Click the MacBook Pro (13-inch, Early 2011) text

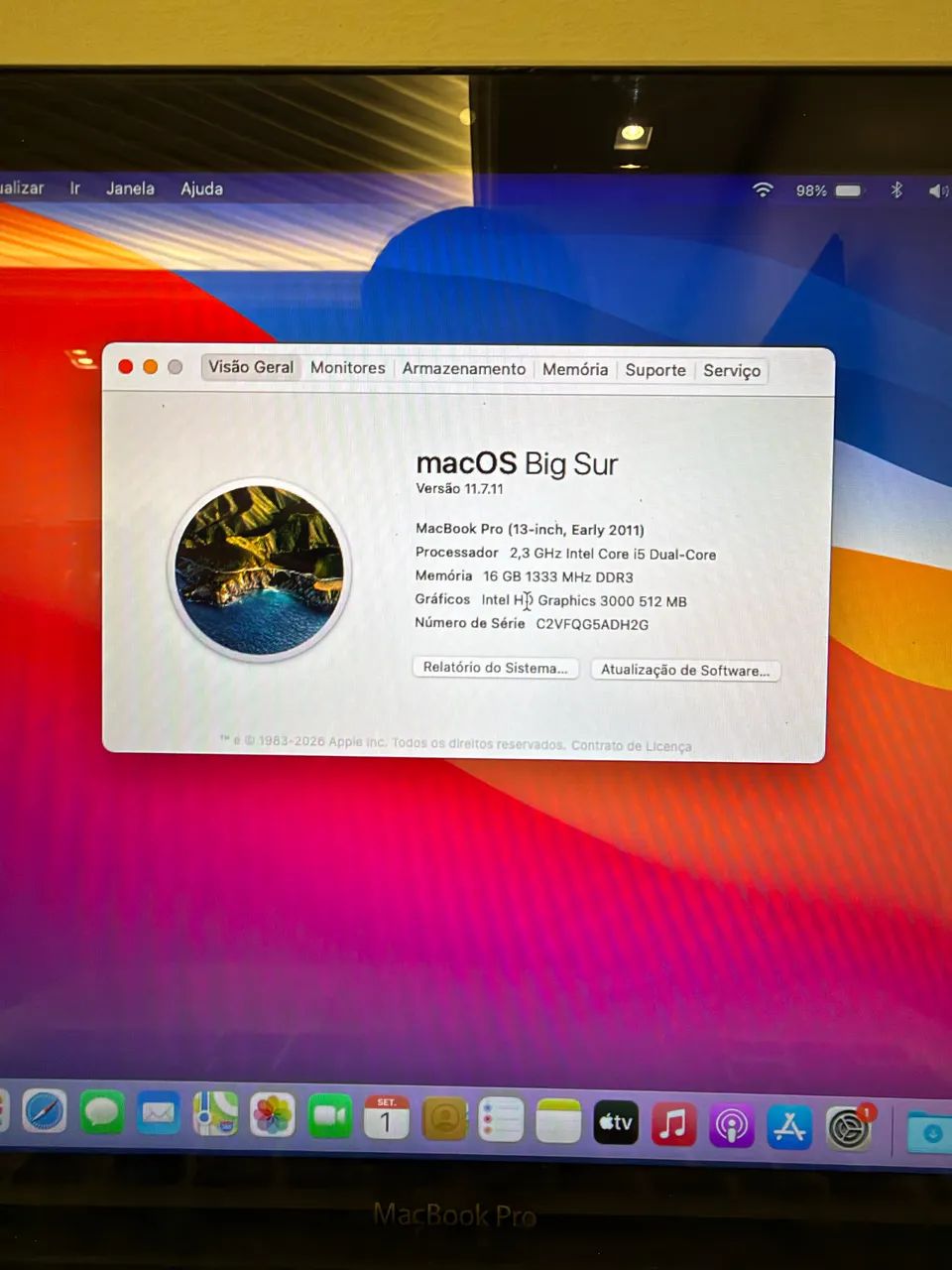(530, 529)
